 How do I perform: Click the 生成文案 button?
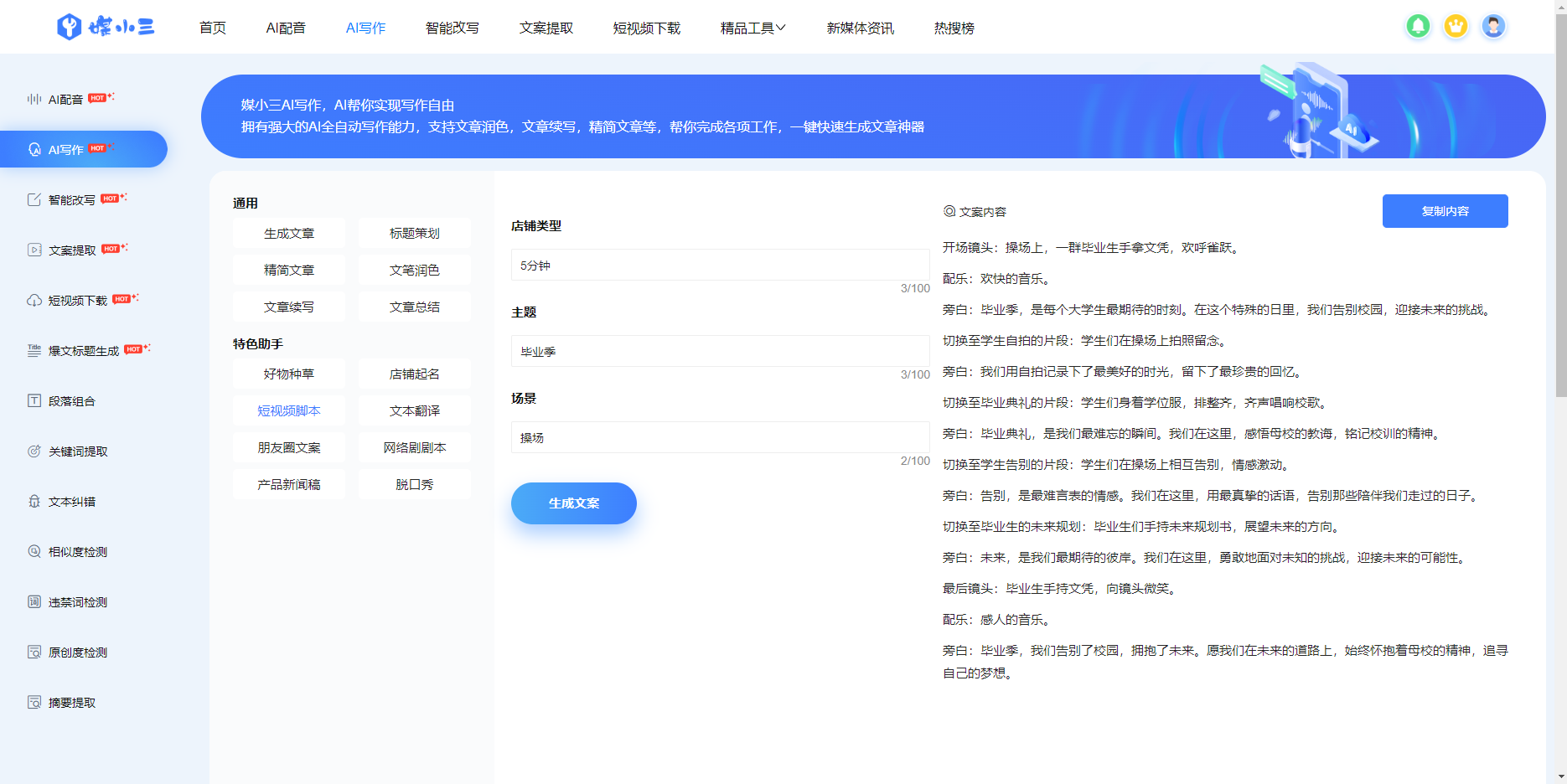[574, 503]
